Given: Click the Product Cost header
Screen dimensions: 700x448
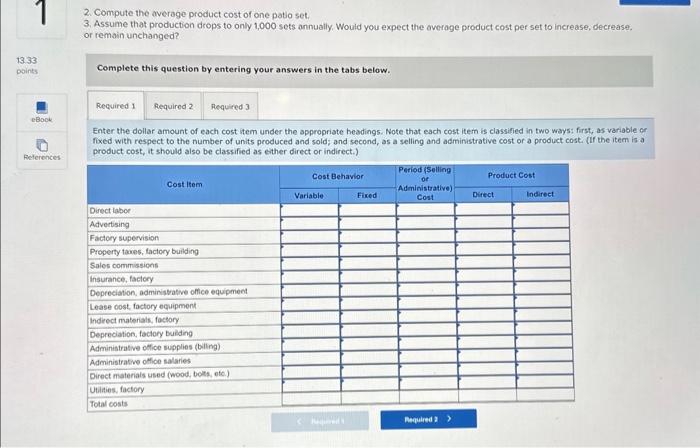Looking at the screenshot, I should coord(511,175).
